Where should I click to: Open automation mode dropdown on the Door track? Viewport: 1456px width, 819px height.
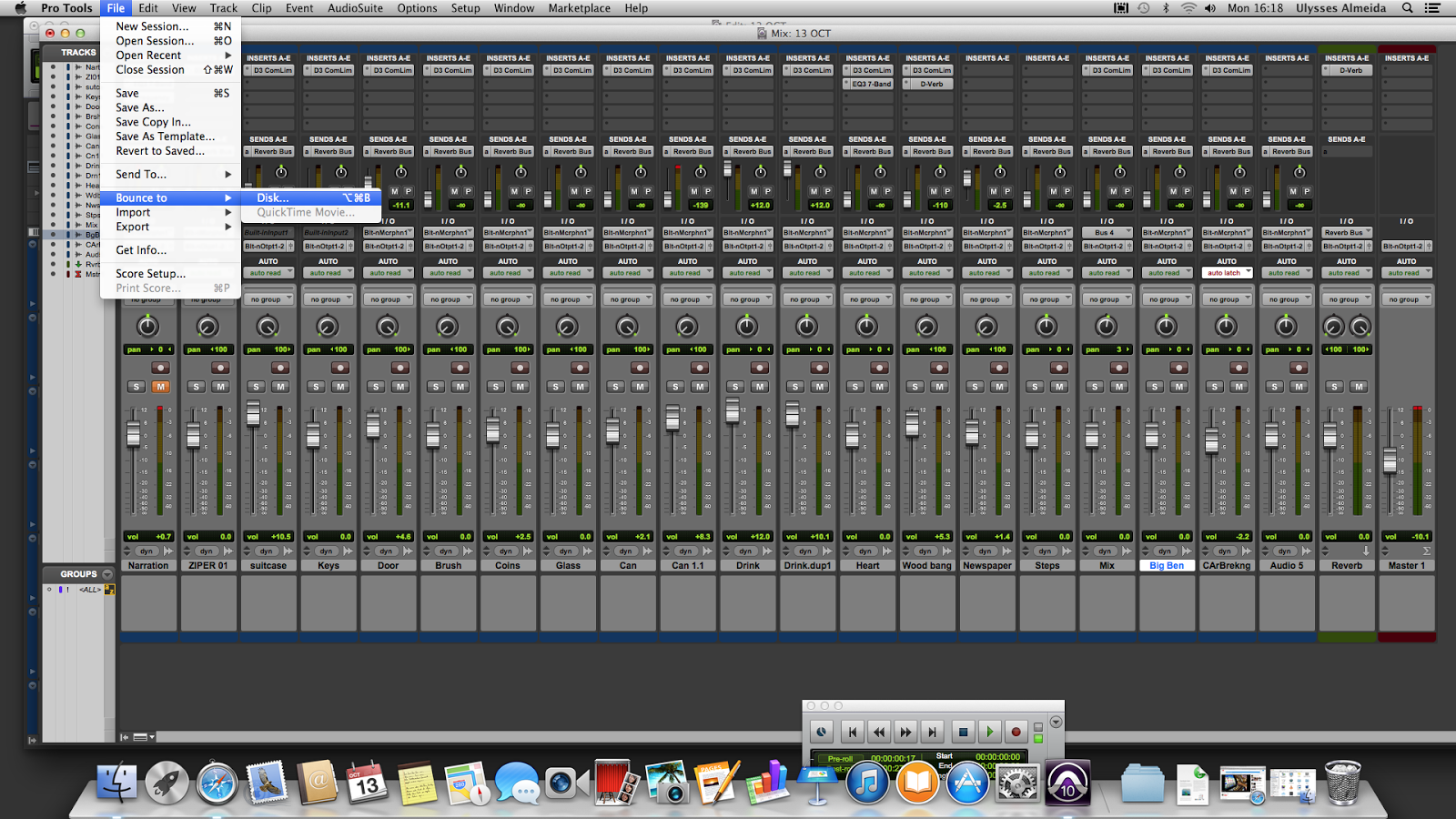pos(388,273)
